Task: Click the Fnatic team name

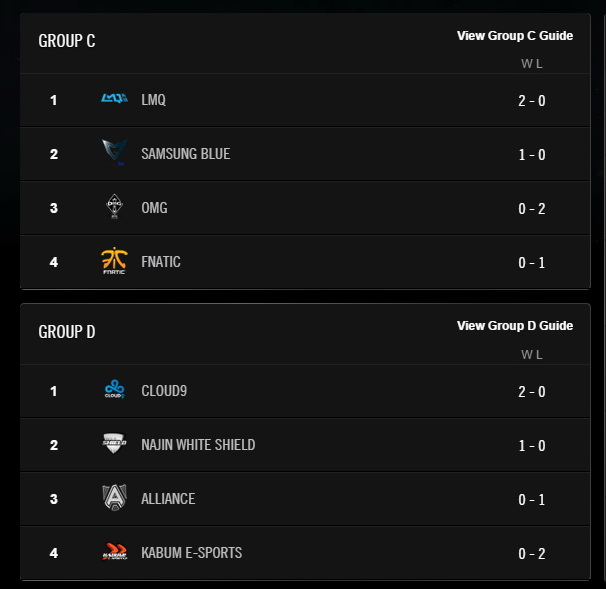Action: pyautogui.click(x=161, y=262)
